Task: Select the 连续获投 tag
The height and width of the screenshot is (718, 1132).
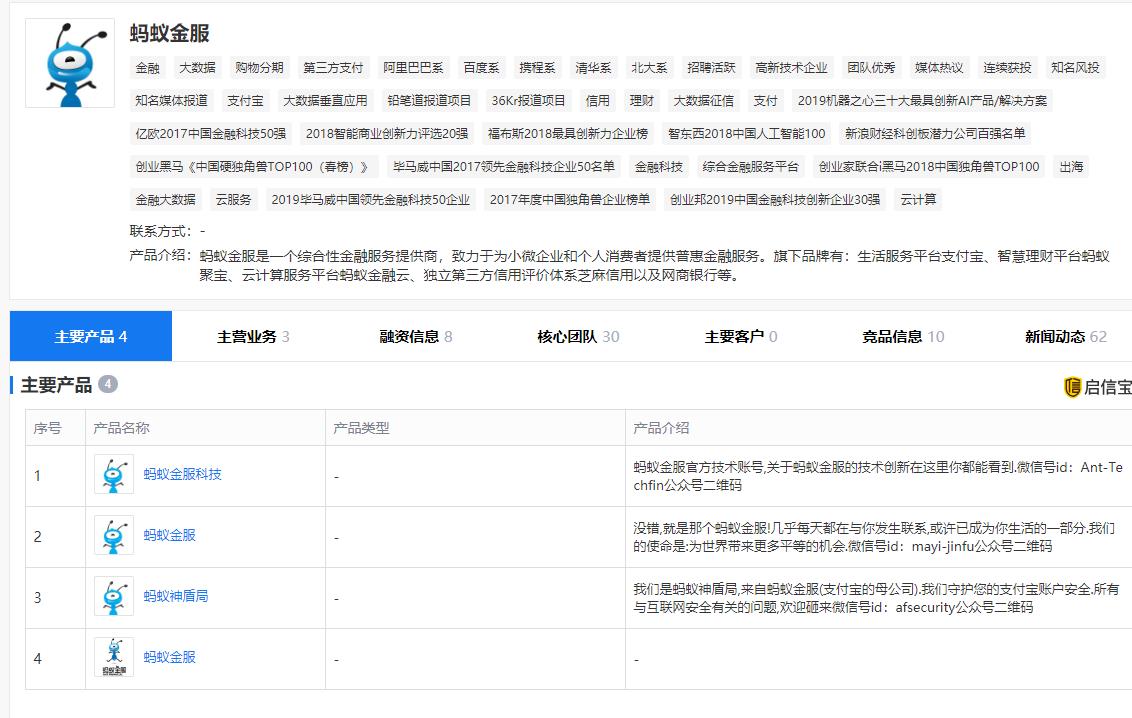Action: pyautogui.click(x=1007, y=68)
